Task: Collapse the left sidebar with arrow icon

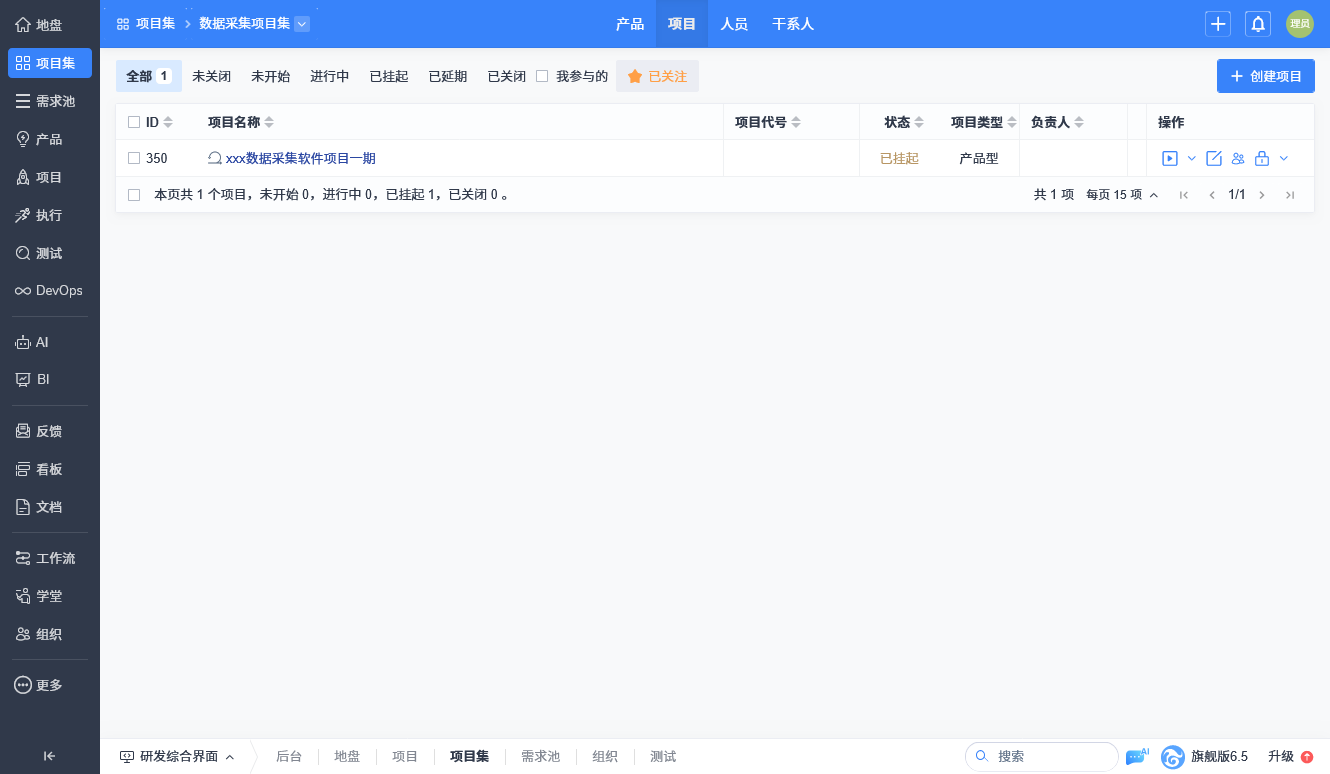Action: (x=49, y=756)
